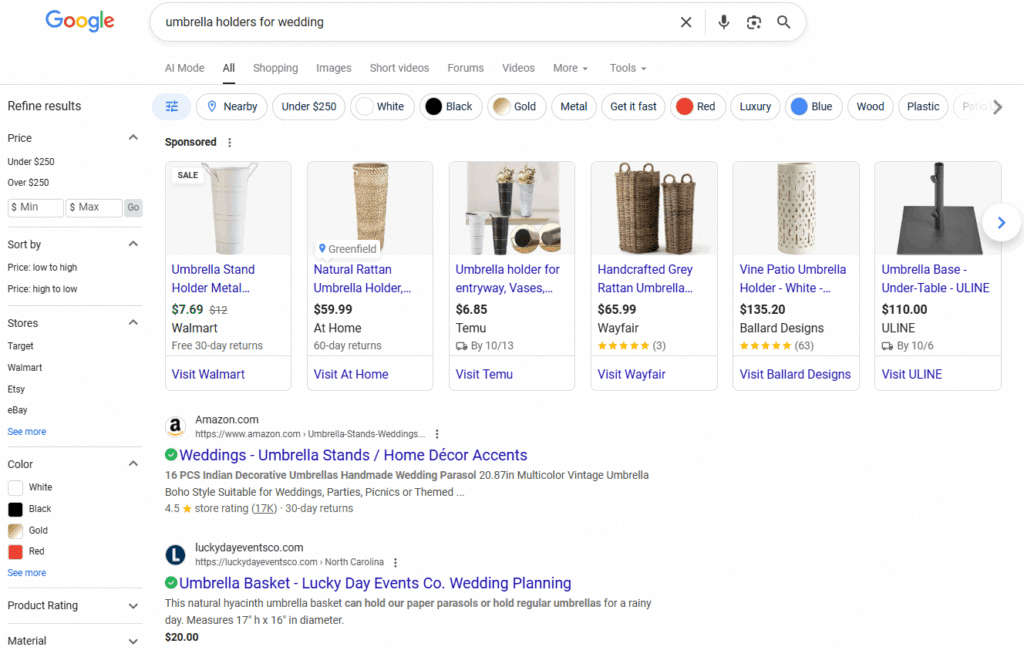Clear the search query with the X icon
This screenshot has height=657, width=1024.
pyautogui.click(x=686, y=21)
